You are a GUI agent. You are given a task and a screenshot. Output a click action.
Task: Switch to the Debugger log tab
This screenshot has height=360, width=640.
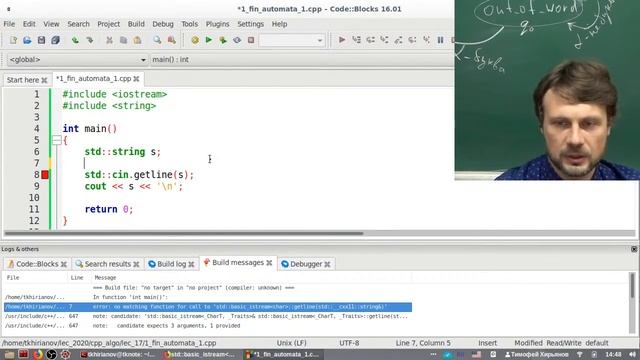(x=306, y=264)
